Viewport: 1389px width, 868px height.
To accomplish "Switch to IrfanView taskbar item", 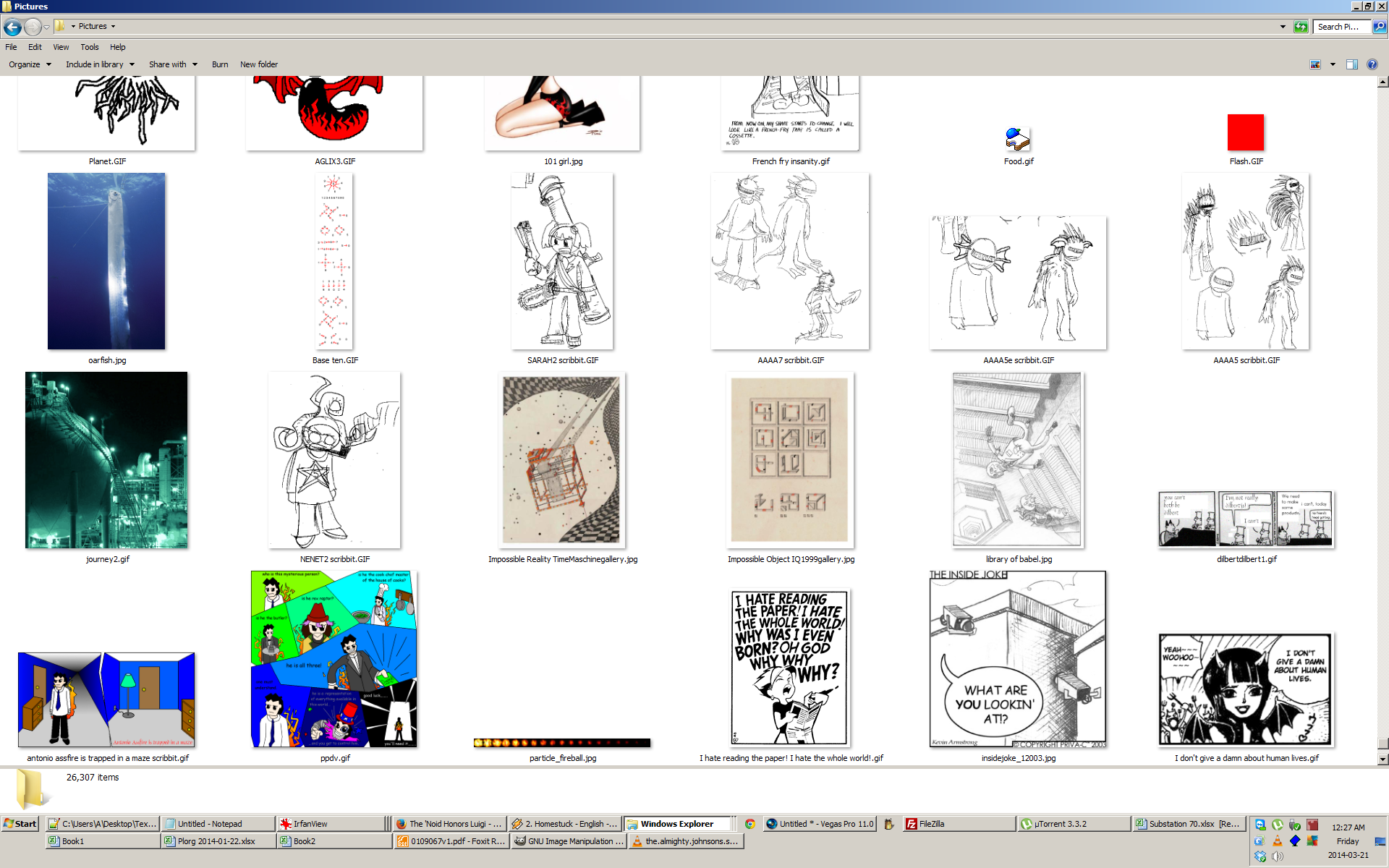I will point(331,824).
